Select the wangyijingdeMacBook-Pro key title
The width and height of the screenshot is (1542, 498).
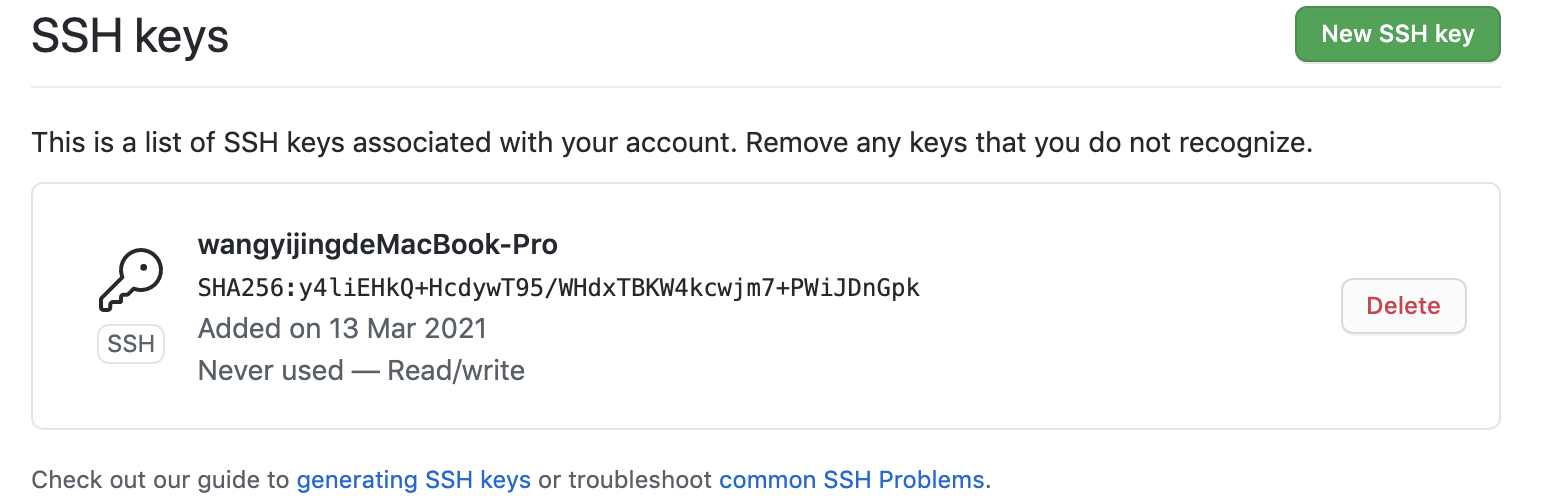pyautogui.click(x=378, y=245)
